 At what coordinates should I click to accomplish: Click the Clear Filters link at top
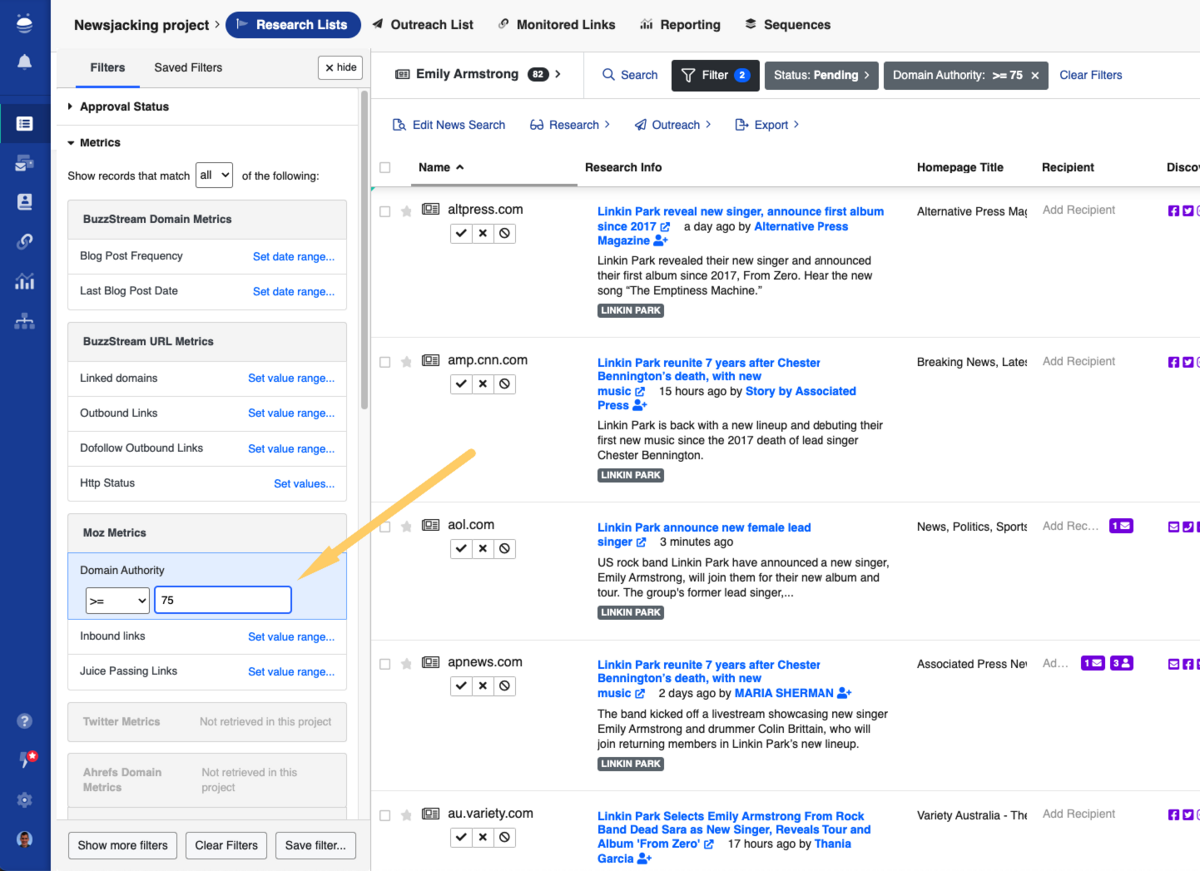tap(1090, 75)
